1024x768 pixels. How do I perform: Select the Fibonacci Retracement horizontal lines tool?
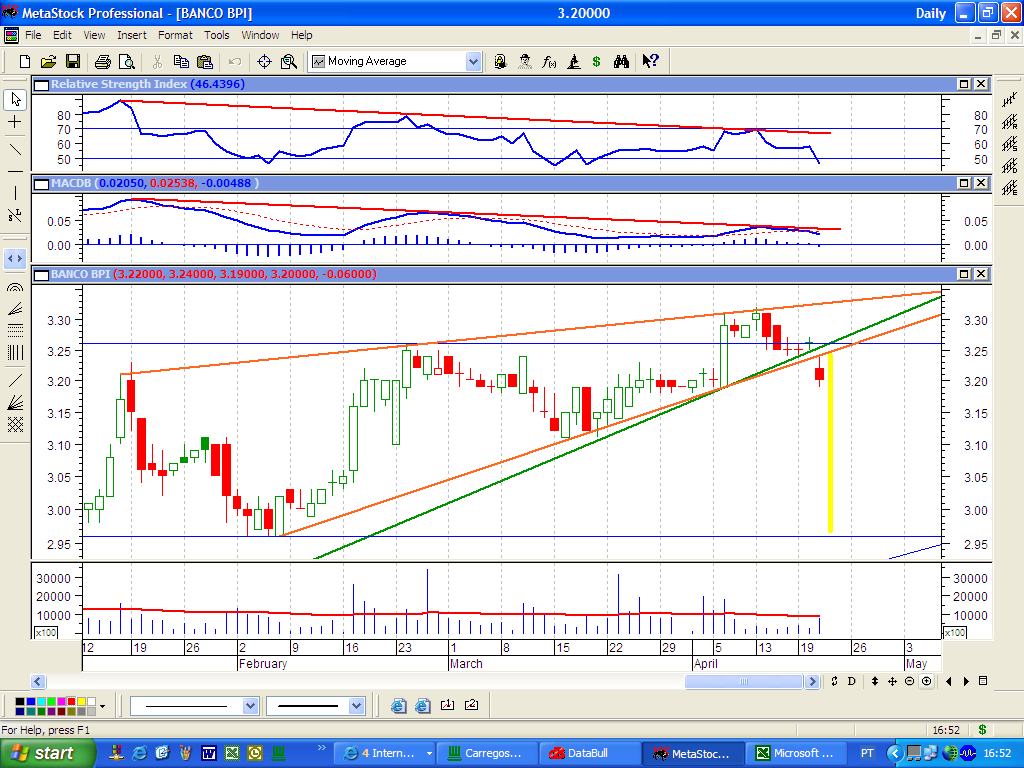point(15,330)
